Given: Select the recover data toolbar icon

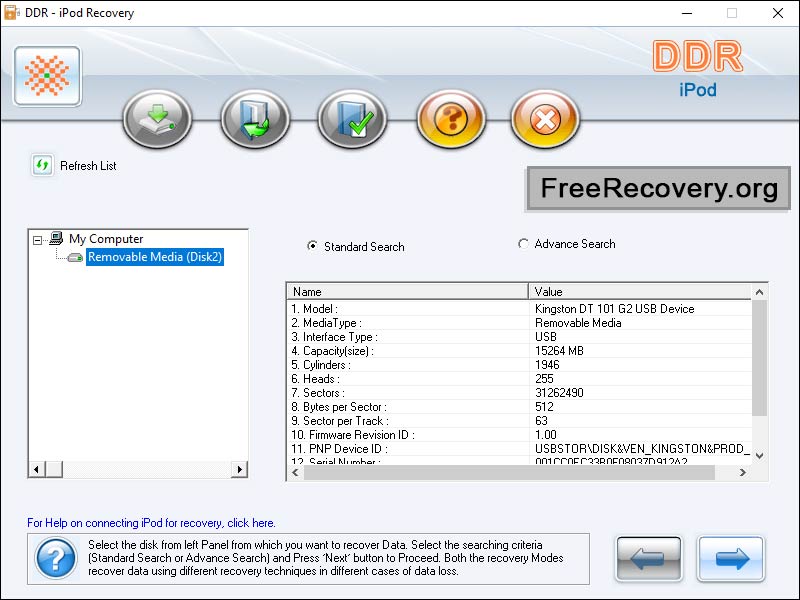Looking at the screenshot, I should pos(156,118).
